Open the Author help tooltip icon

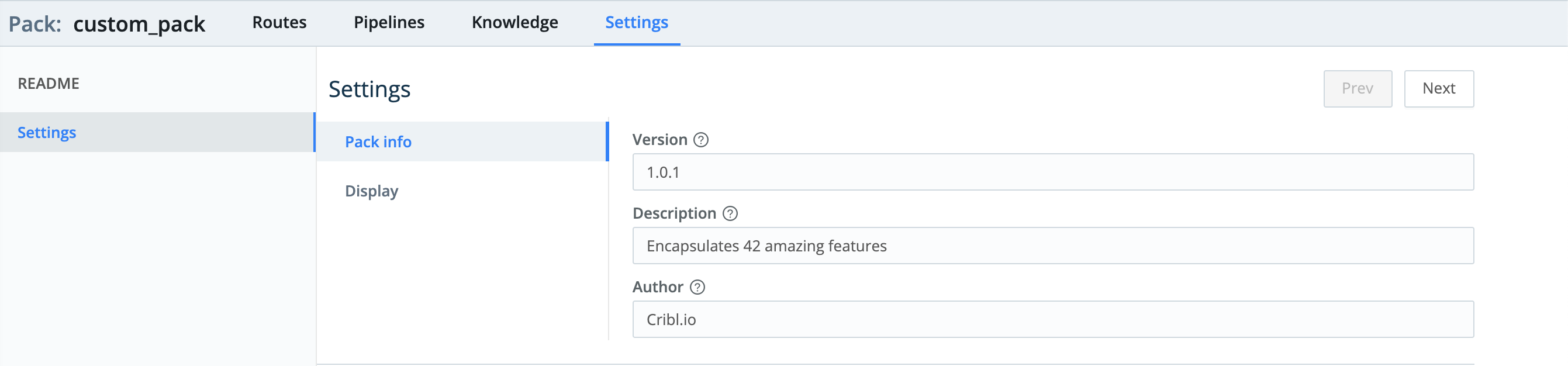[x=697, y=287]
